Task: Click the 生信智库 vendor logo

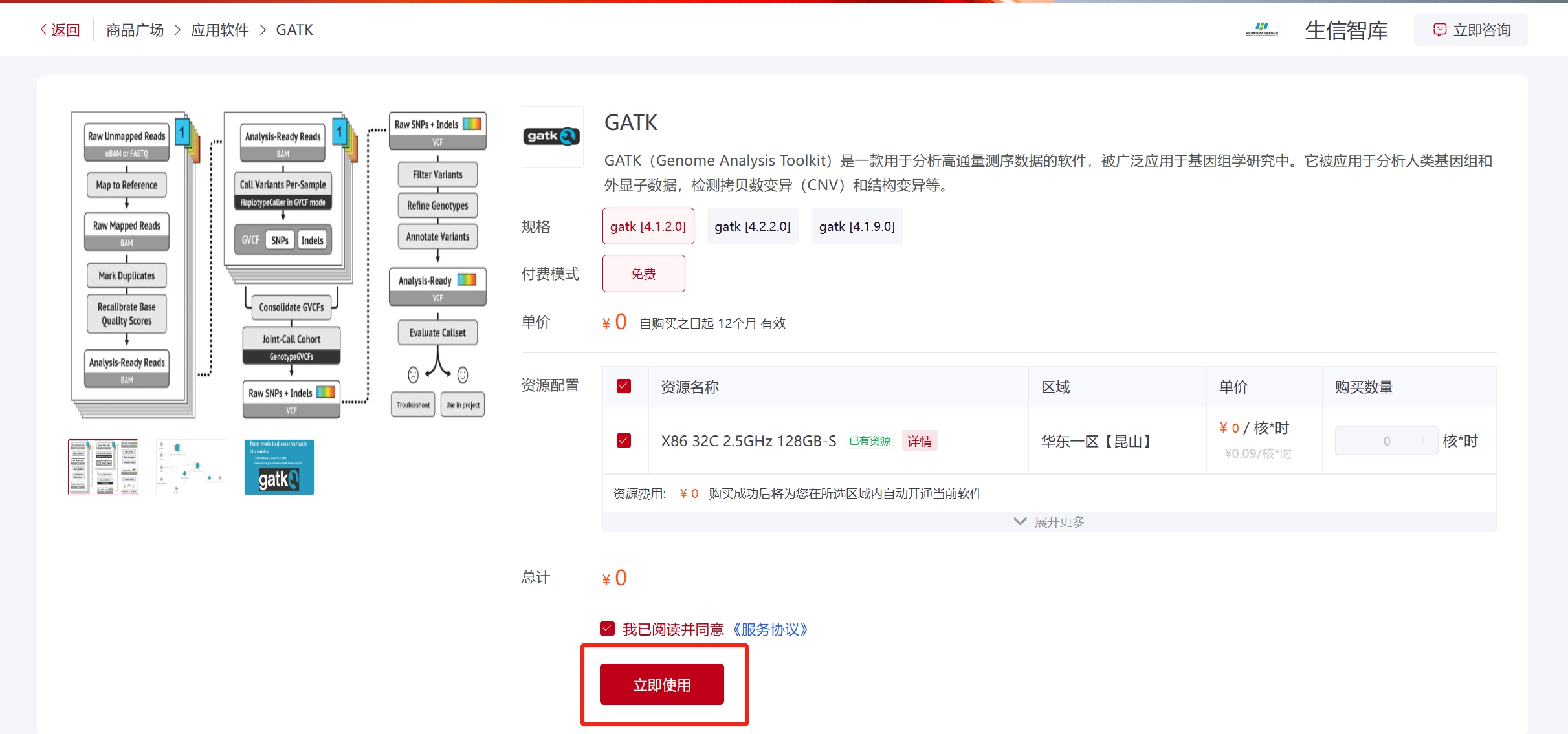Action: tap(1261, 30)
